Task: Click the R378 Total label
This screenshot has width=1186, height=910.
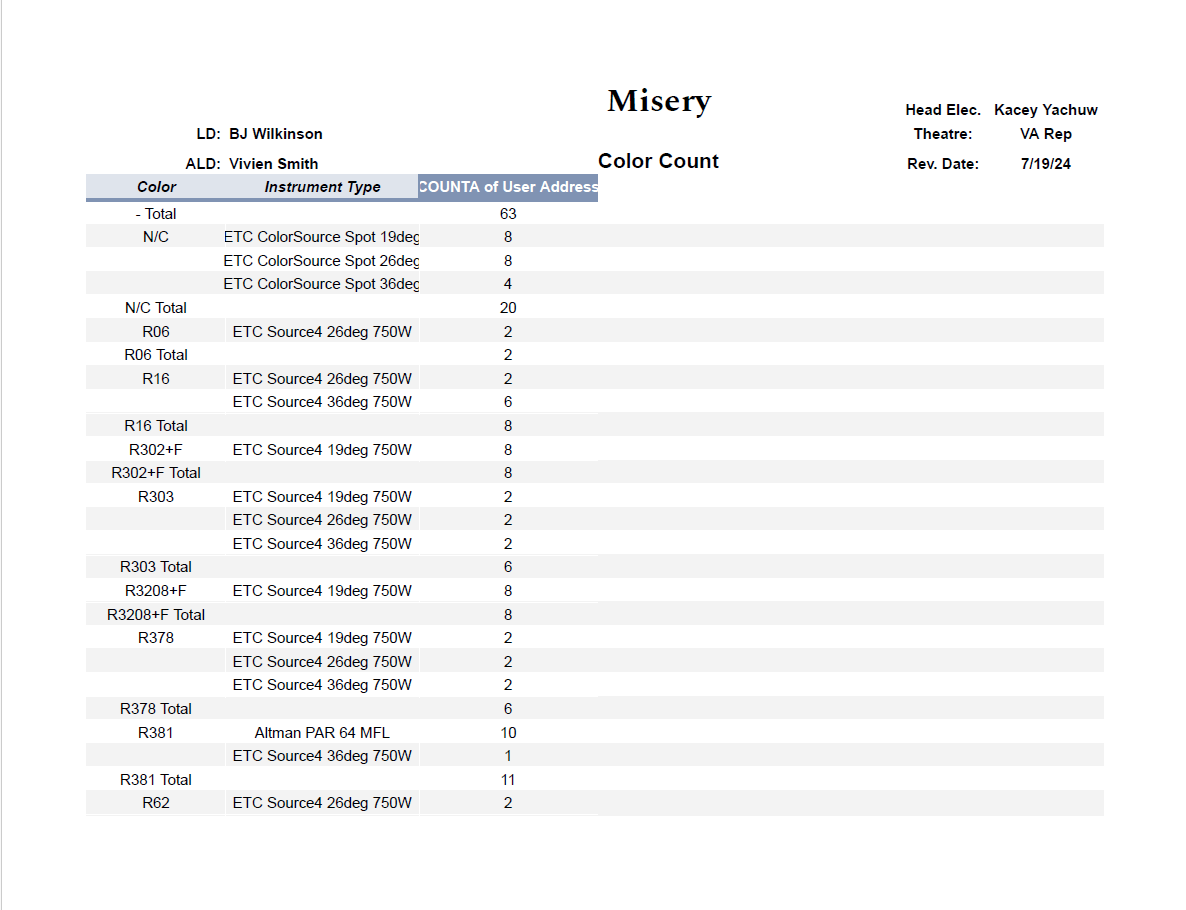Action: click(x=156, y=709)
